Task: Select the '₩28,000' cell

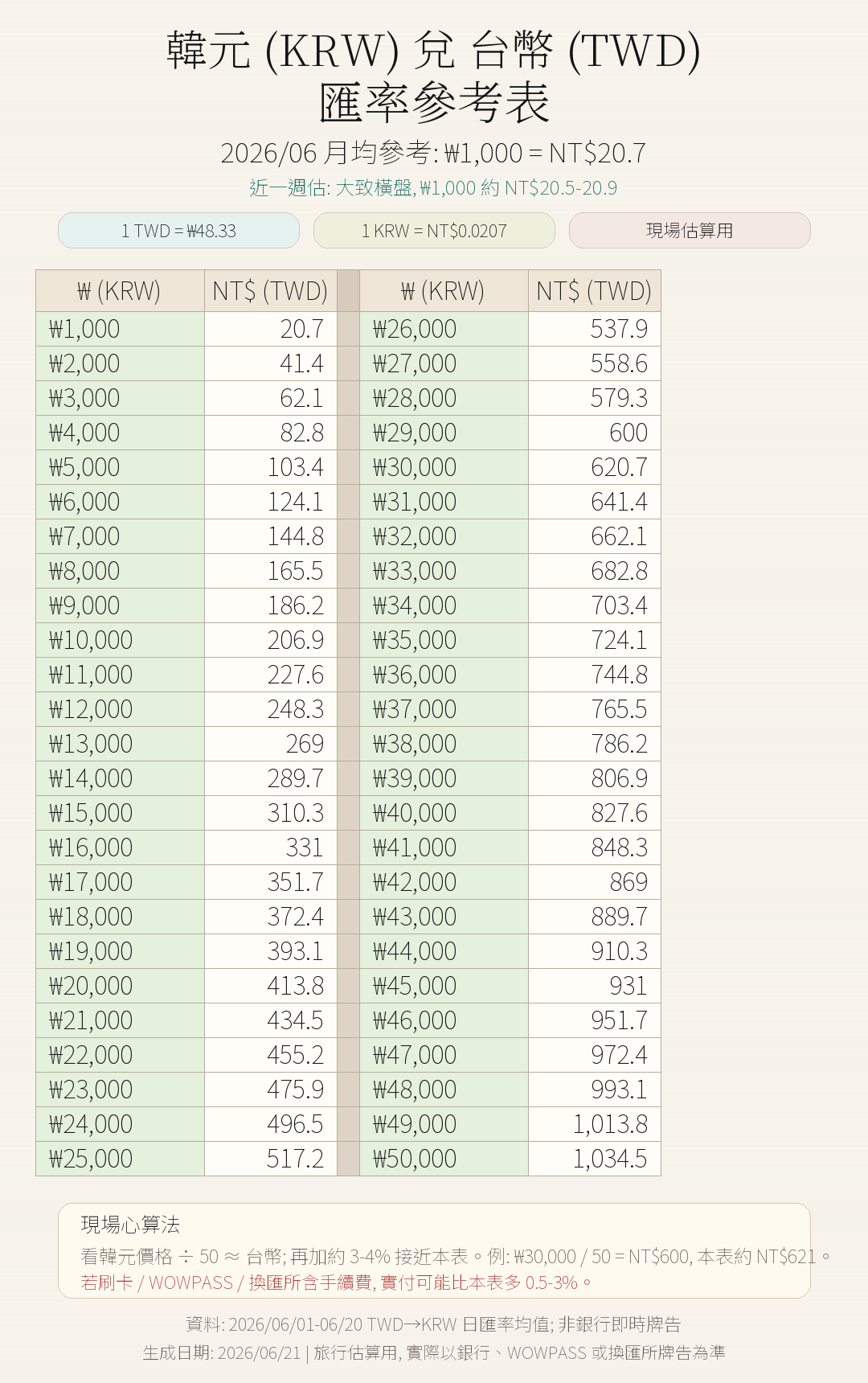Action: [444, 398]
